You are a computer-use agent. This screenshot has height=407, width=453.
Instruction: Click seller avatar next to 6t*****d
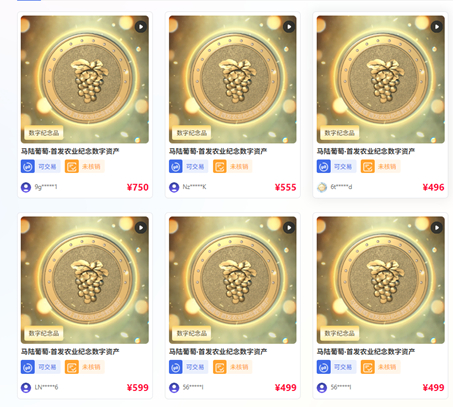pyautogui.click(x=322, y=187)
